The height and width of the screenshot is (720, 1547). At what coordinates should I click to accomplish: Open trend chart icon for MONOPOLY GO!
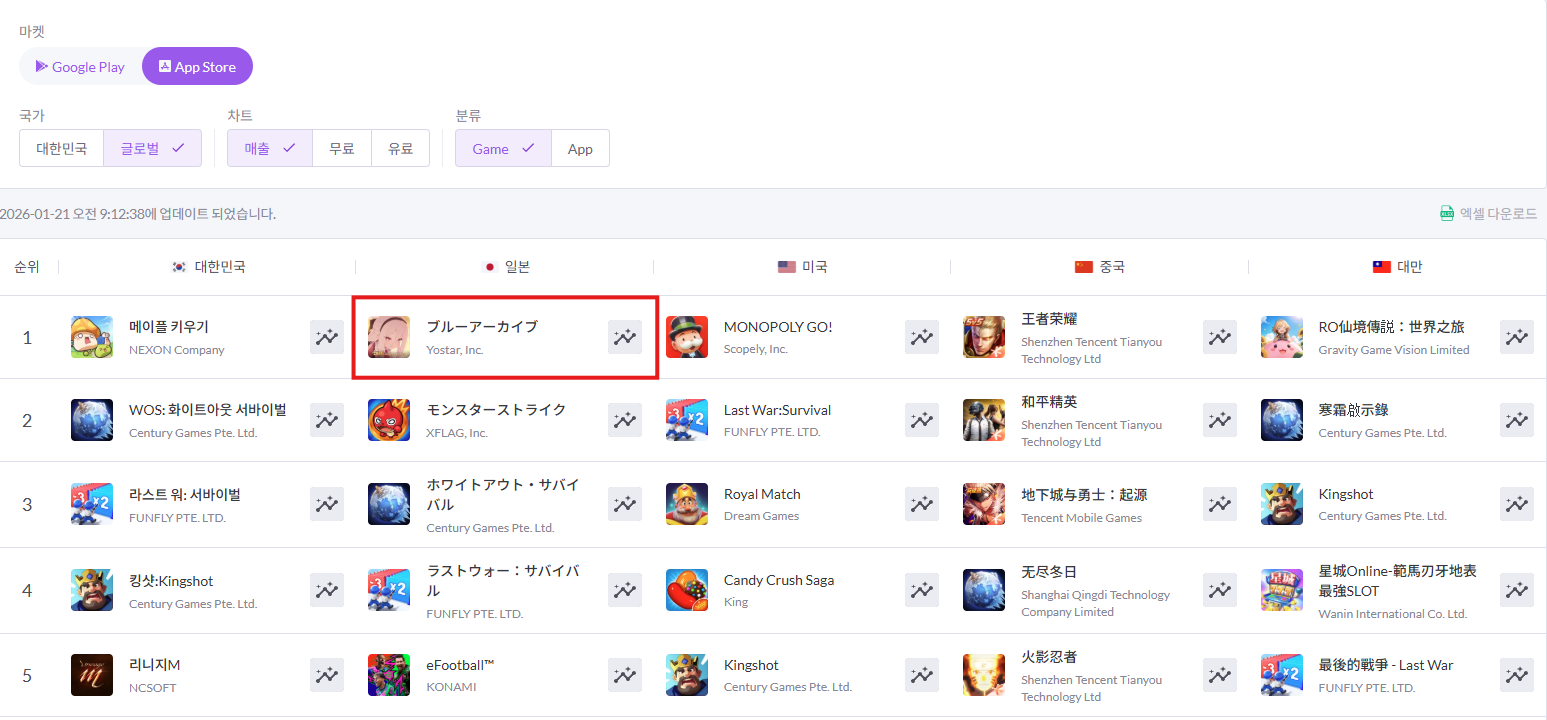click(x=921, y=338)
